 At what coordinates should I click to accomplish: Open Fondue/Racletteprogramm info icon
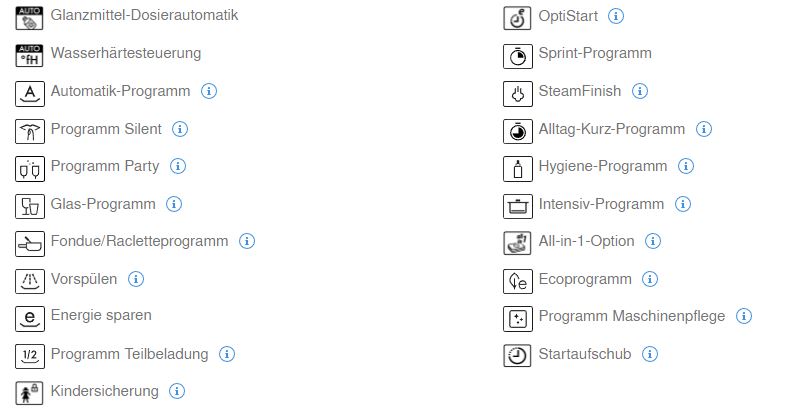247,241
